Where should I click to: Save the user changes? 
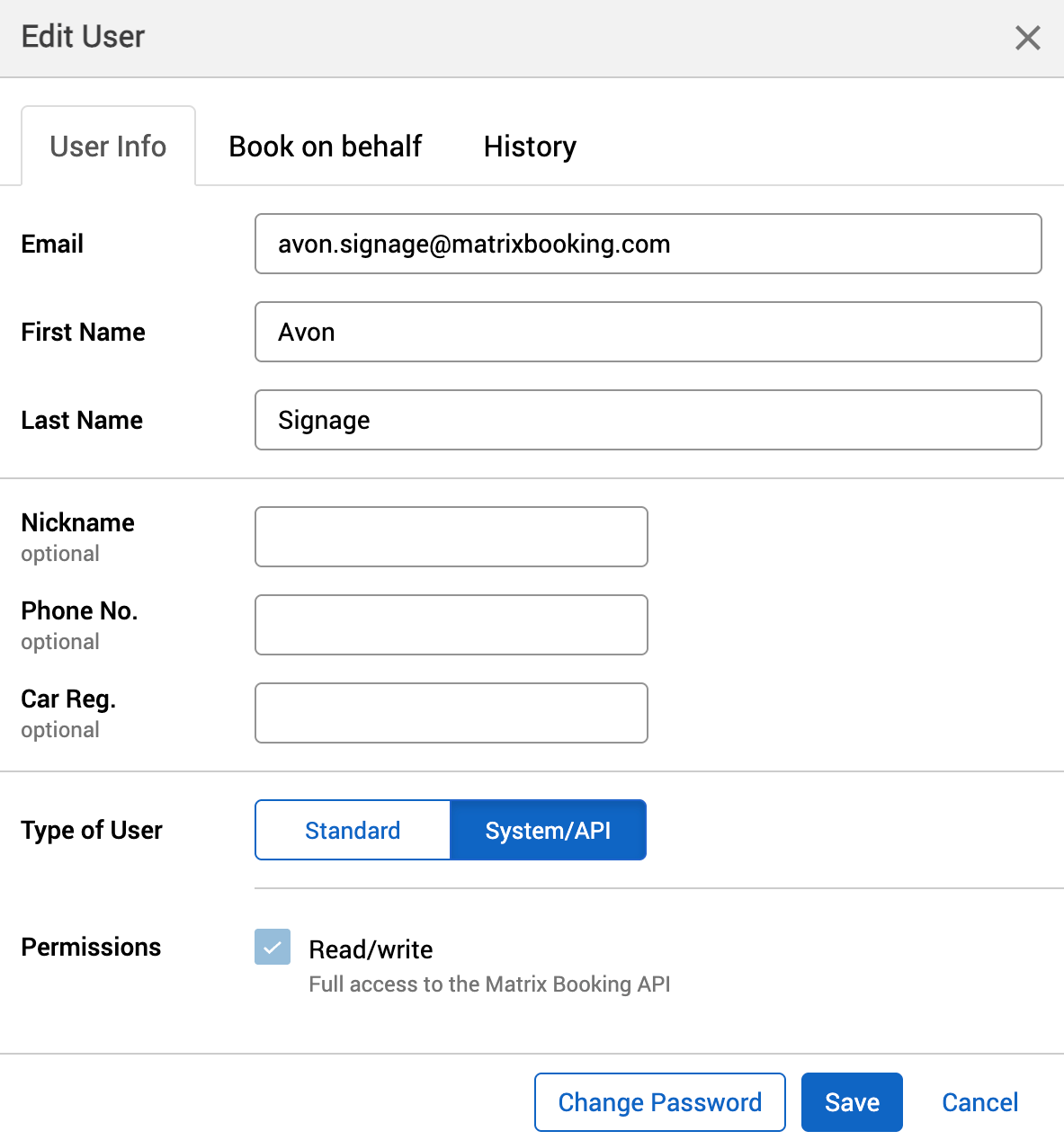pyautogui.click(x=851, y=1101)
